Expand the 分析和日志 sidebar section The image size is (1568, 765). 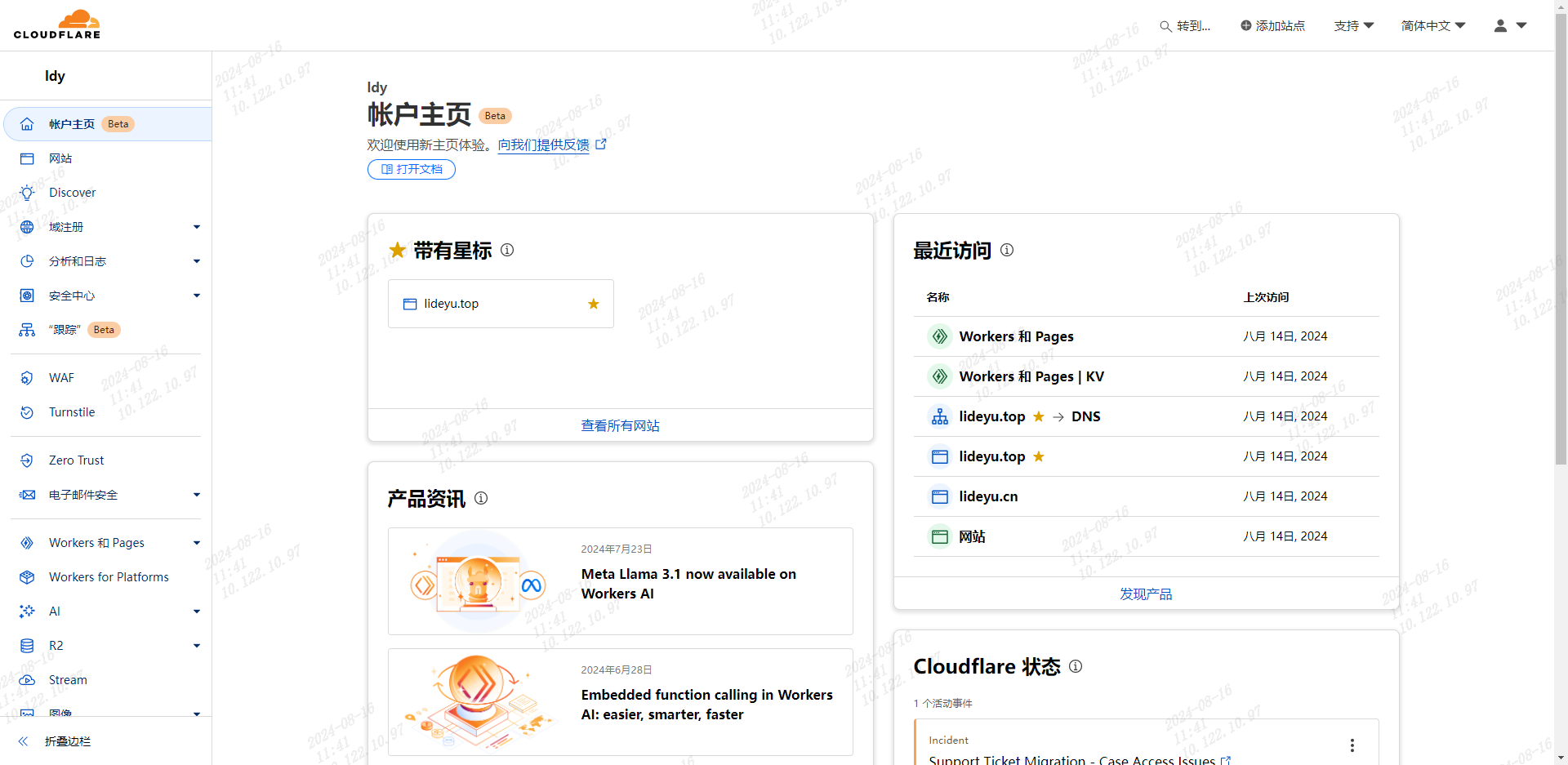[197, 261]
